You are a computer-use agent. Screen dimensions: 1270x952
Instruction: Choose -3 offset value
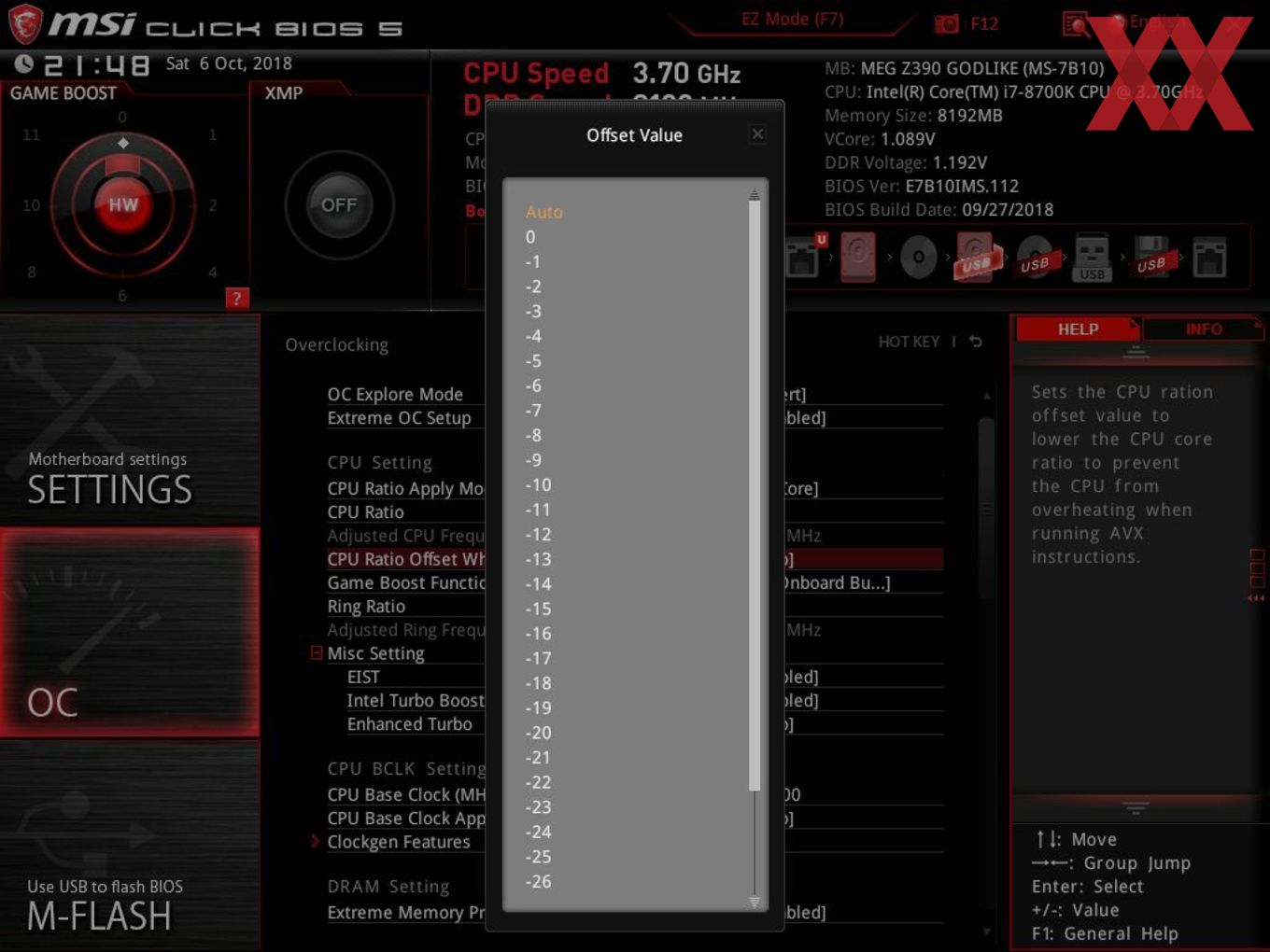point(533,311)
